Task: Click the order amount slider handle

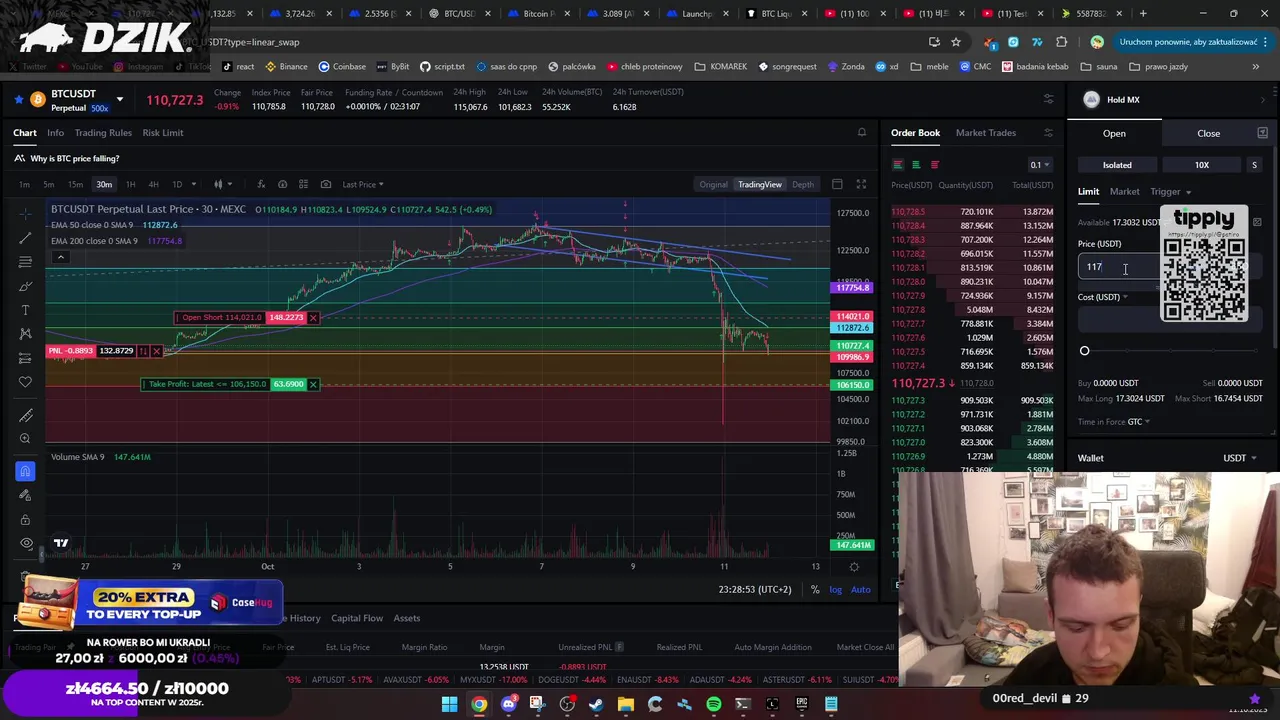Action: tap(1084, 351)
